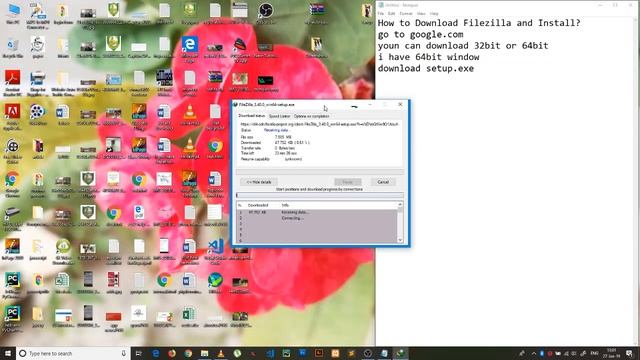
Task: Click the 'How to Download Filezilla and Install?' heading line
Action: [479, 23]
